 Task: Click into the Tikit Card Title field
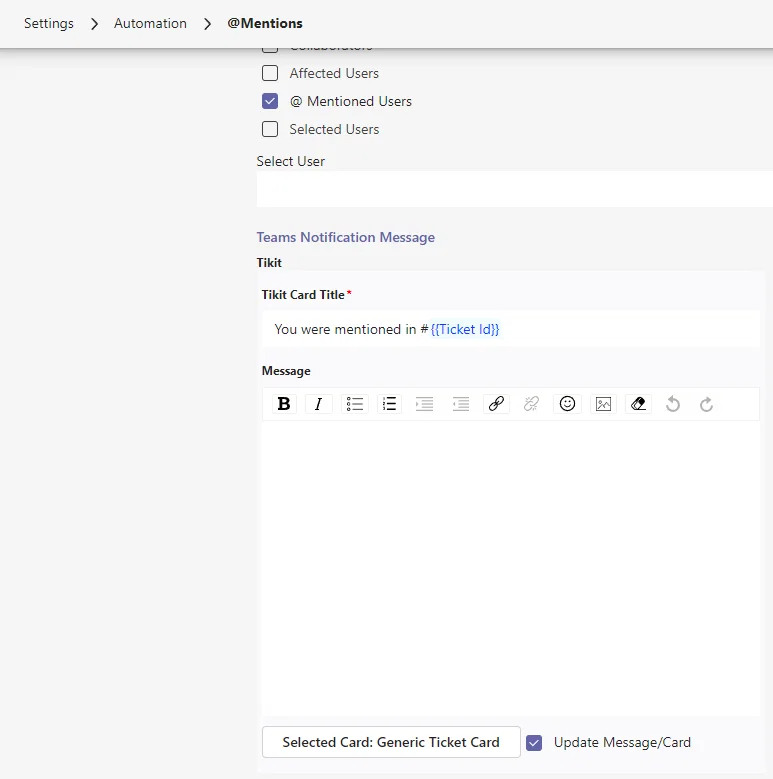[x=511, y=329]
